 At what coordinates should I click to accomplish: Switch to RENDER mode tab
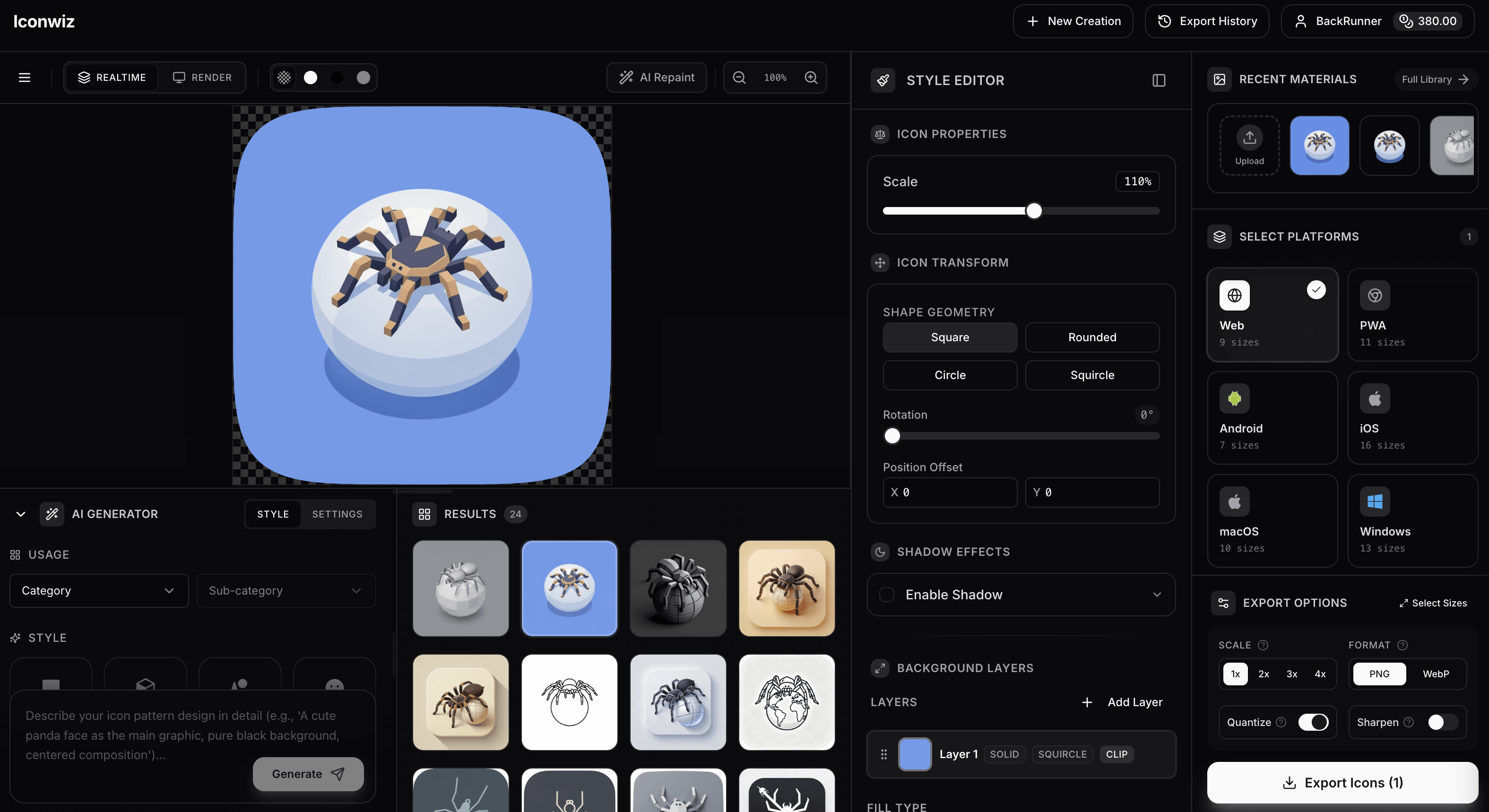click(202, 78)
